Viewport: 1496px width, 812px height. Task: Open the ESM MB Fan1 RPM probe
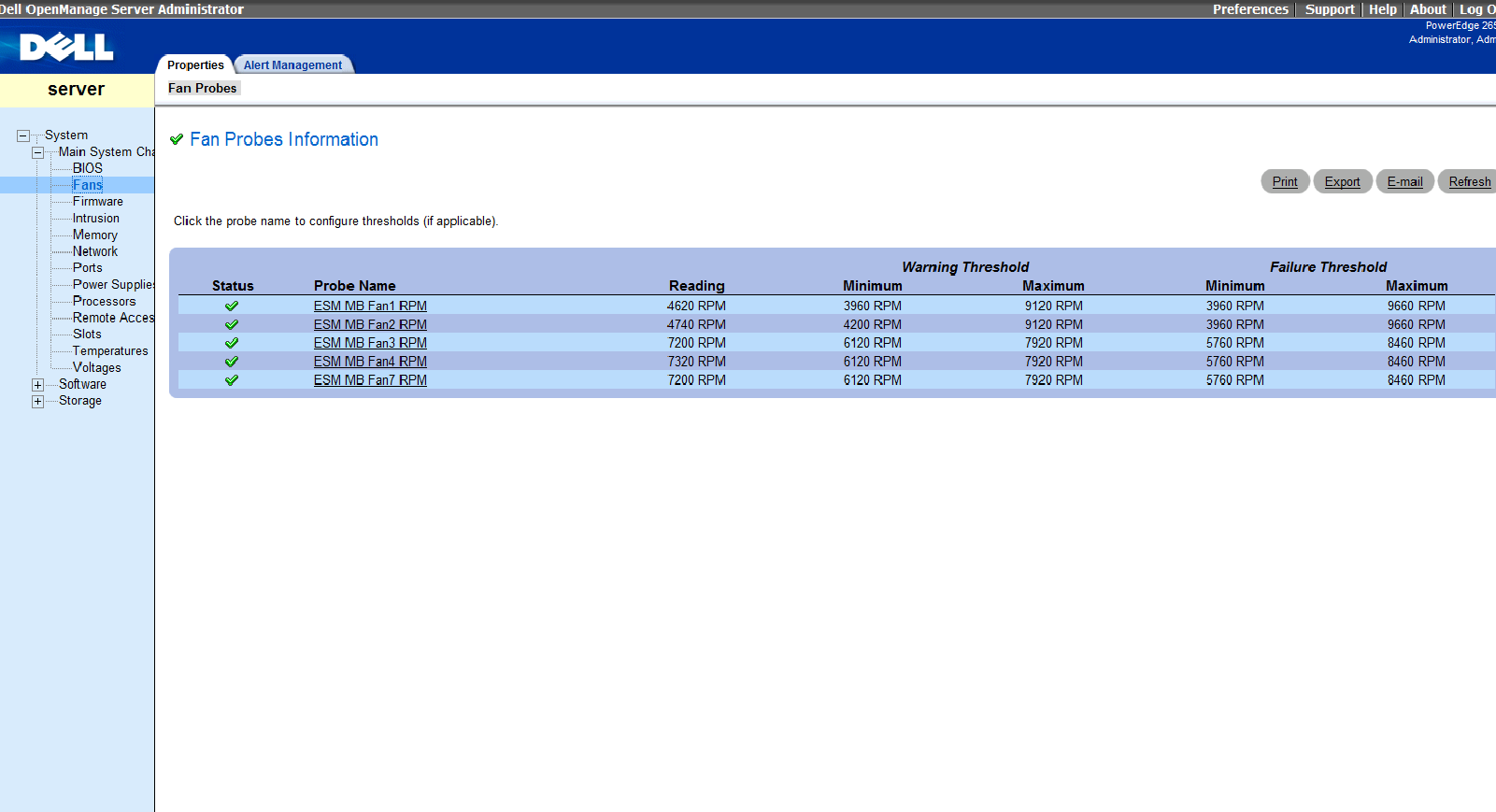pyautogui.click(x=370, y=306)
